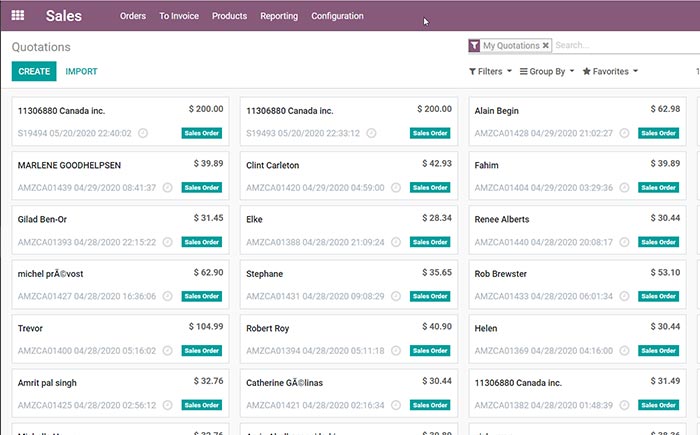Click the Sales Order badge on Fahim card
The width and height of the screenshot is (700, 435).
[x=659, y=187]
